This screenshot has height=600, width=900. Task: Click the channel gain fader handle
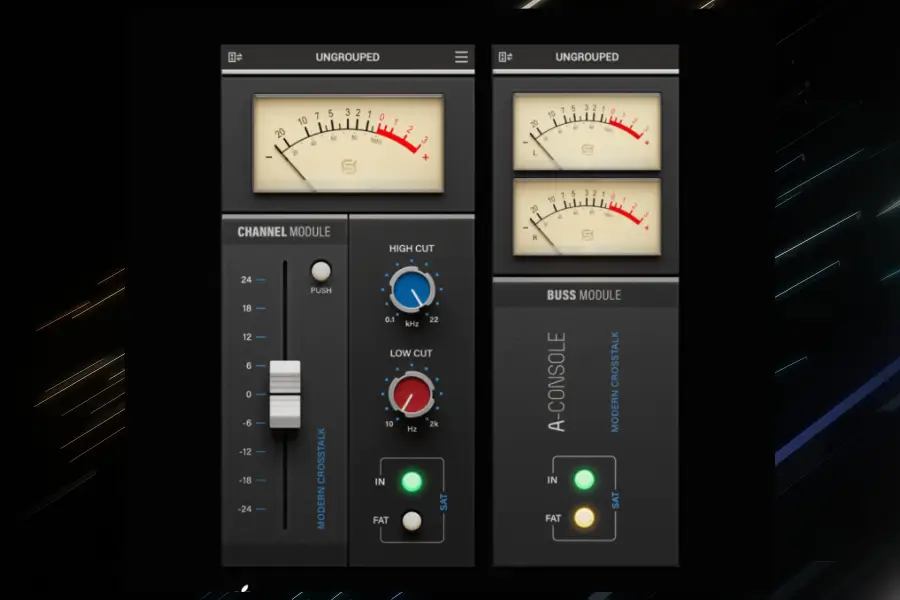click(285, 394)
